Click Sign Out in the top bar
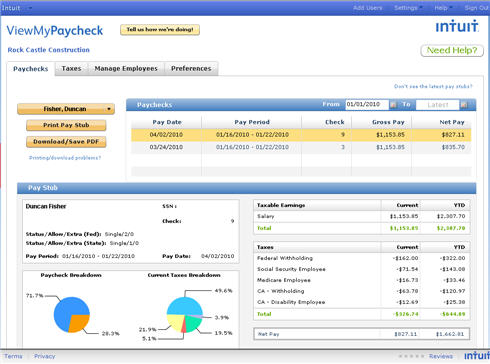Viewport: 490px width, 364px height. tap(477, 8)
